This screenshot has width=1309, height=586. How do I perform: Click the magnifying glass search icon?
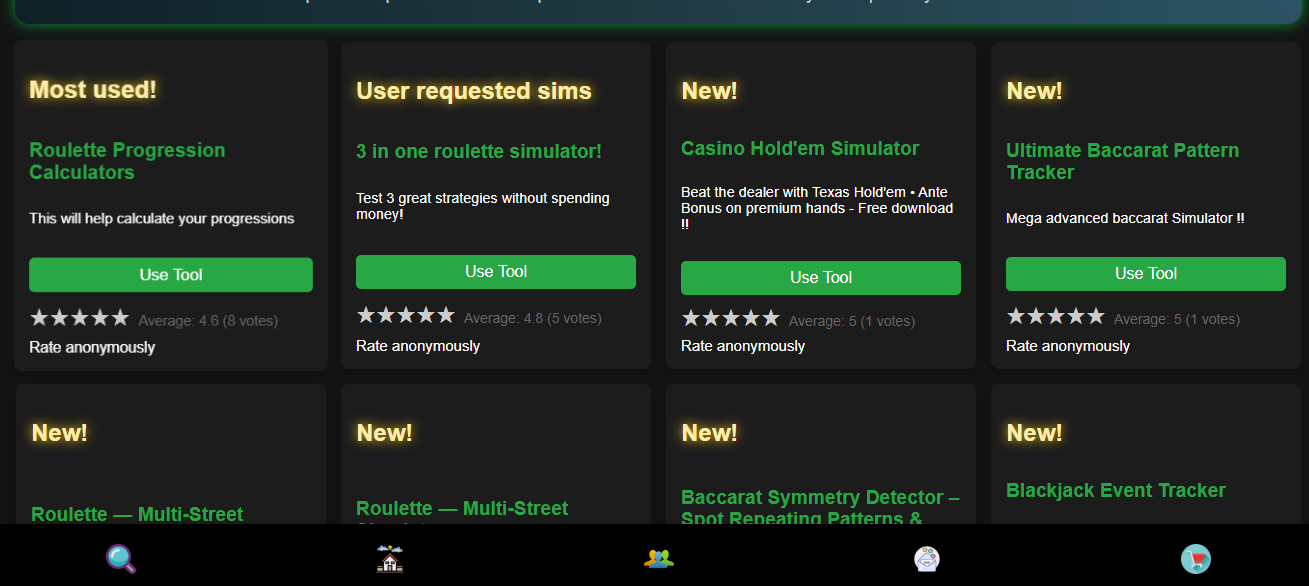tap(121, 558)
